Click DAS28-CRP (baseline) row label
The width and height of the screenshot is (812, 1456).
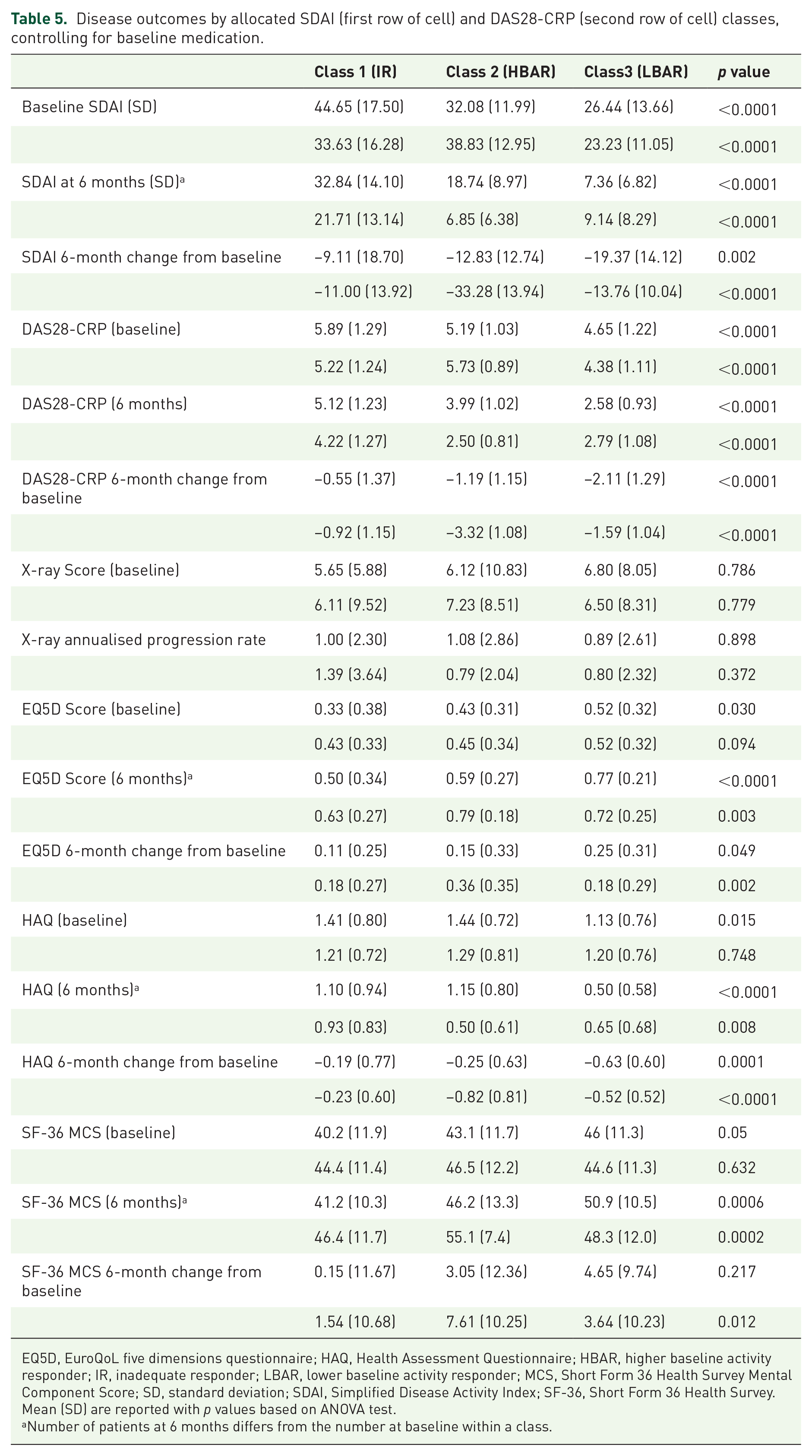(x=101, y=329)
